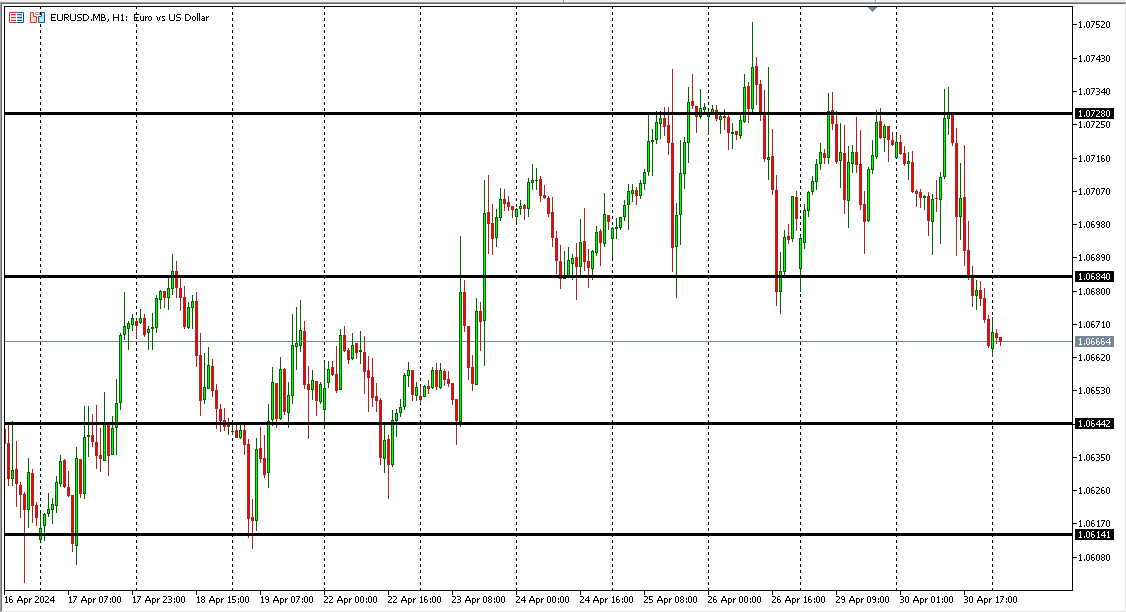Click the 1.07340 value on price scale
Image resolution: width=1126 pixels, height=612 pixels.
coord(1094,91)
